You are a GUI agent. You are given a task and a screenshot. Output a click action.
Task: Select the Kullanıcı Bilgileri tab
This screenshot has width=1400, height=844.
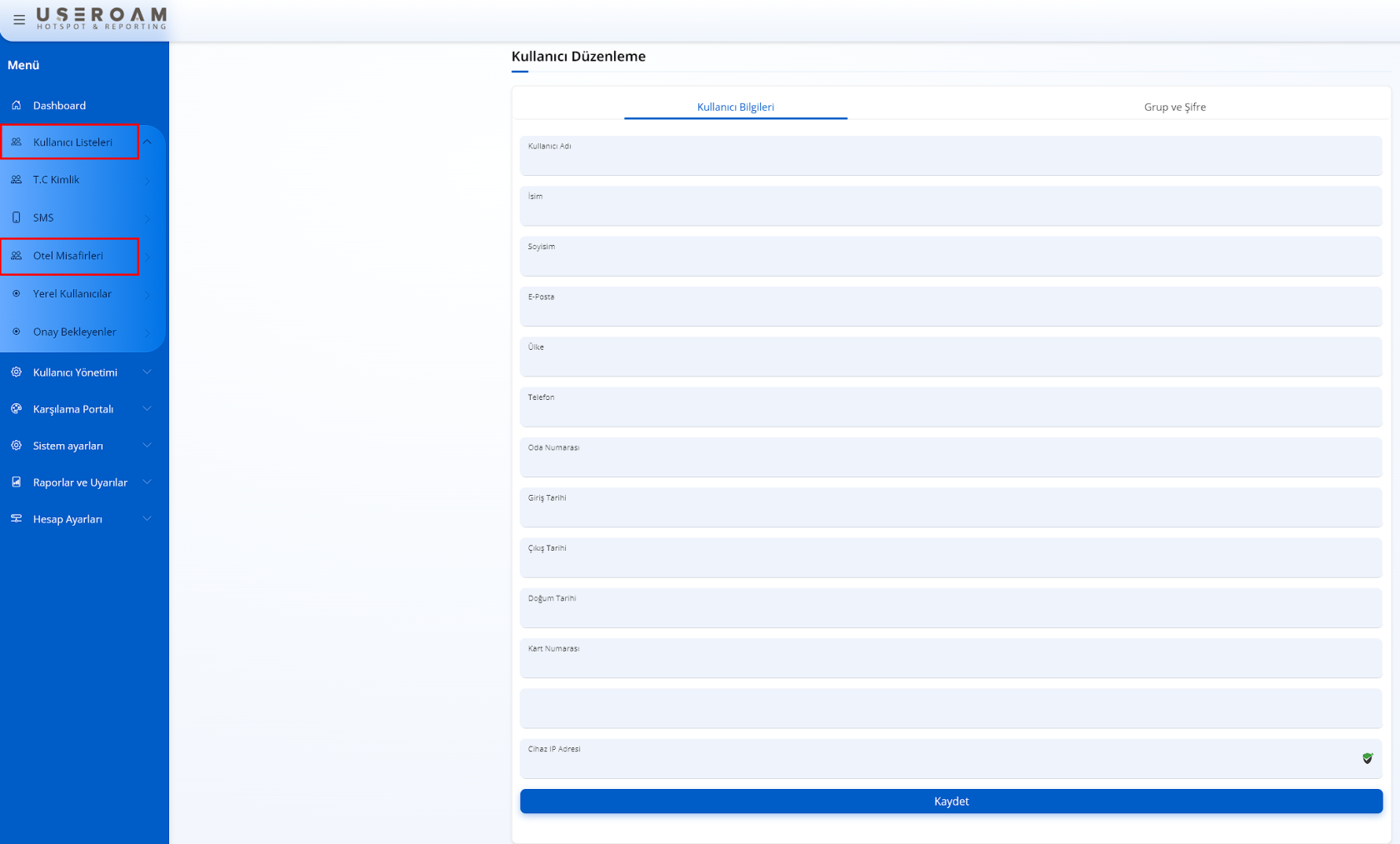(x=735, y=107)
